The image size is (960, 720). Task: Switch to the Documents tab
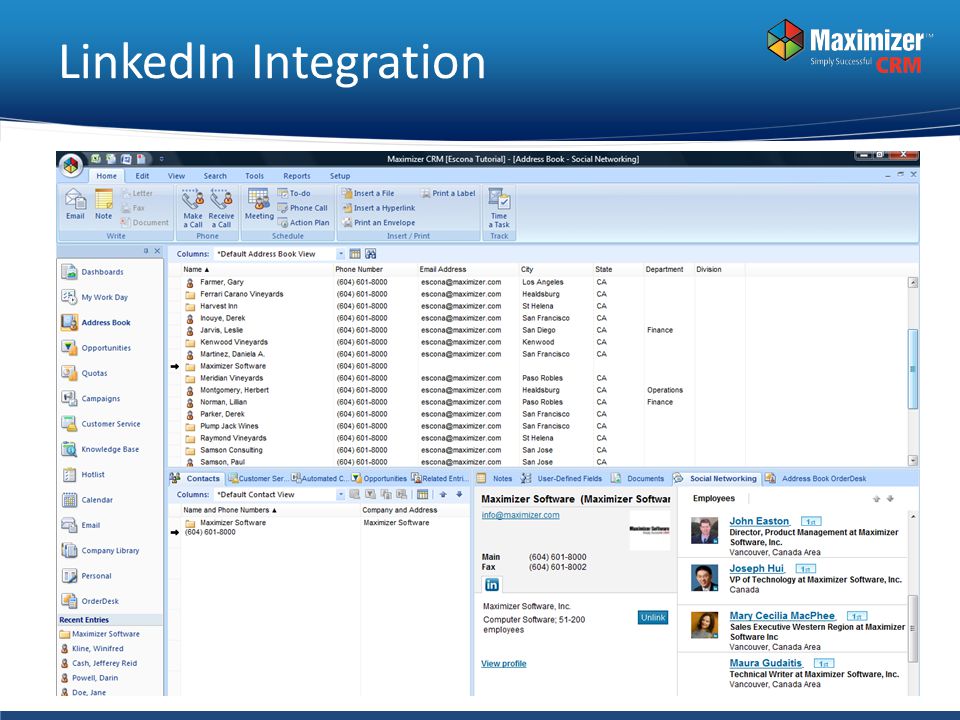(x=638, y=479)
